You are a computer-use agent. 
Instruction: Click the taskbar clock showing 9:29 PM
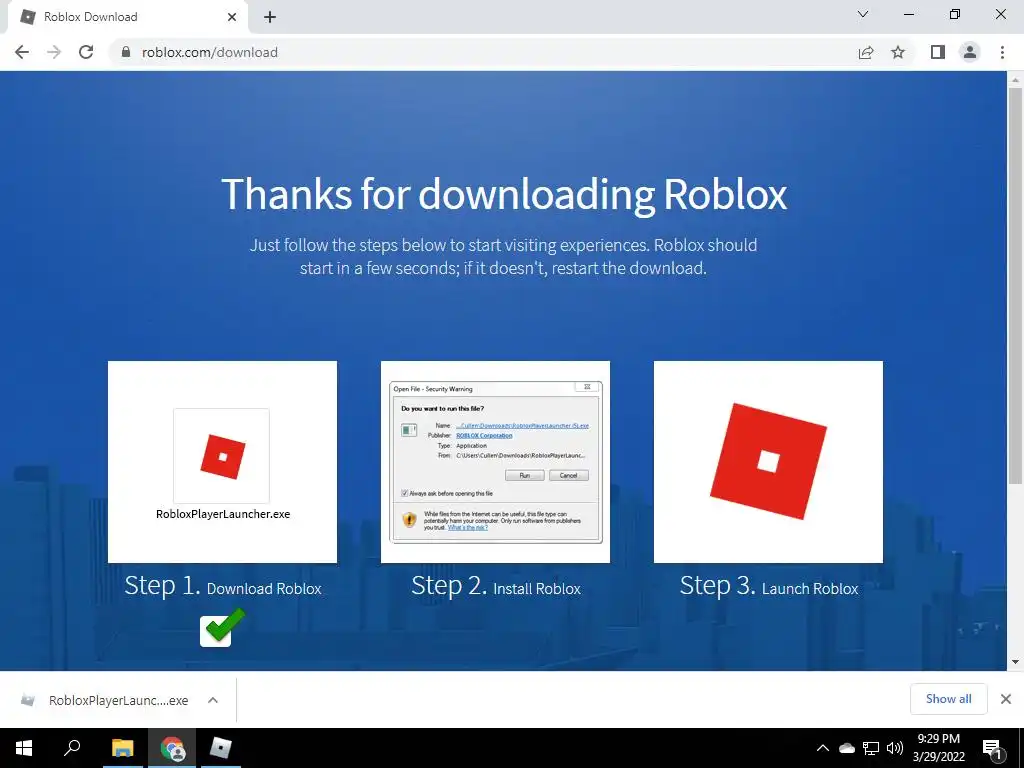pos(938,748)
